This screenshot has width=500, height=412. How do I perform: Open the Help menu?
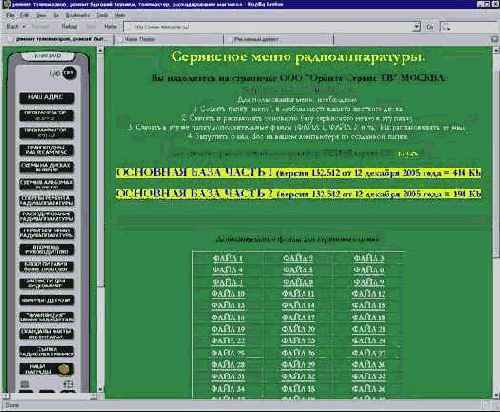click(120, 15)
